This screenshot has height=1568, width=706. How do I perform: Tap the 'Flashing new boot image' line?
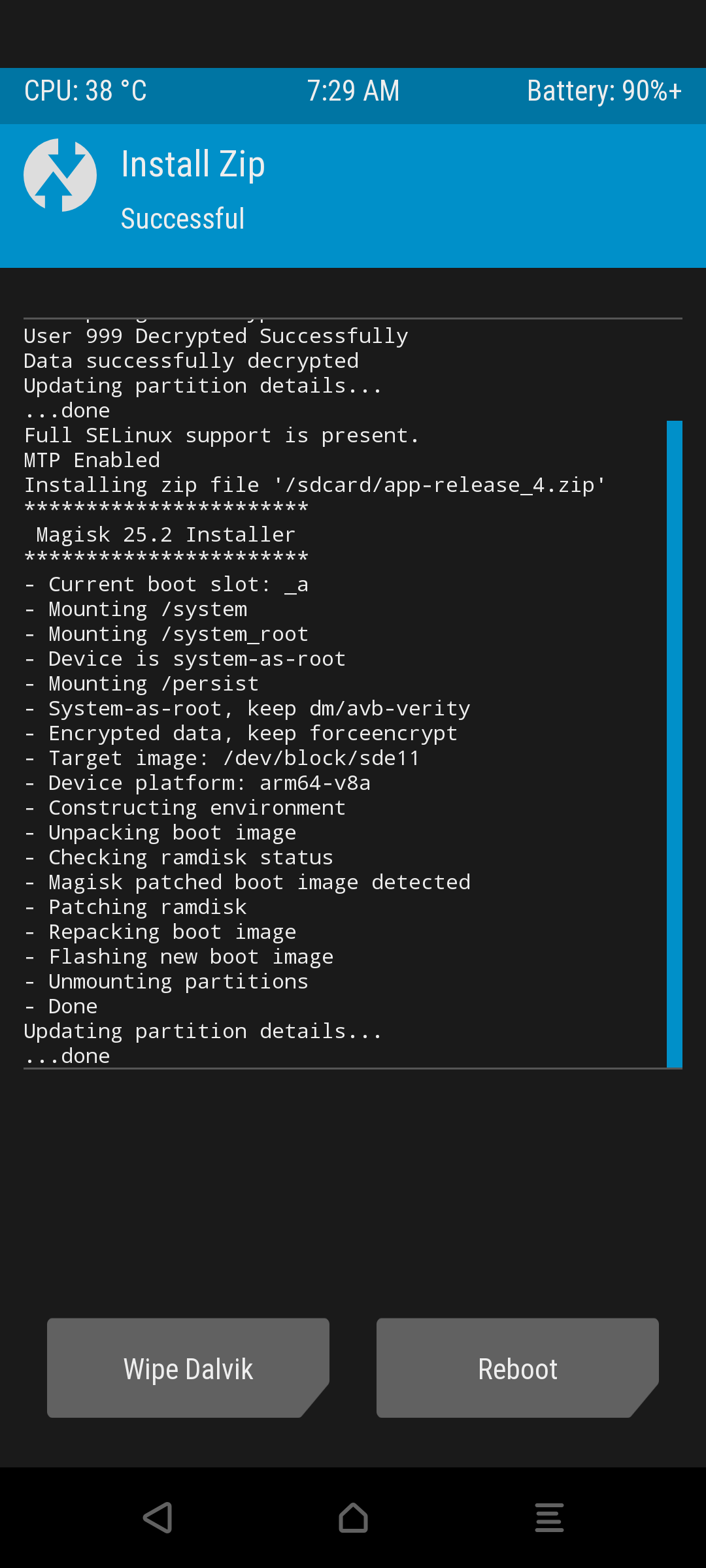tap(178, 957)
